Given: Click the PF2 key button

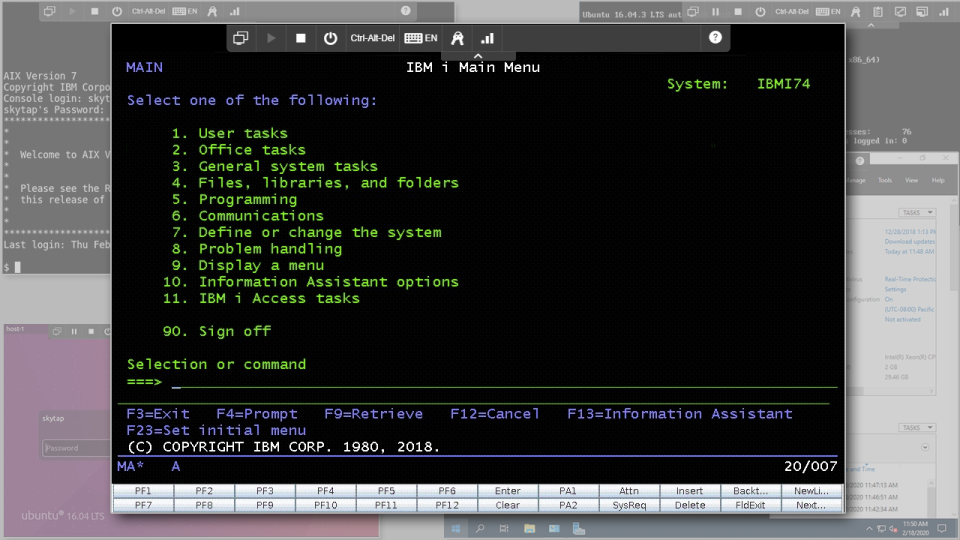Looking at the screenshot, I should pyautogui.click(x=204, y=490).
